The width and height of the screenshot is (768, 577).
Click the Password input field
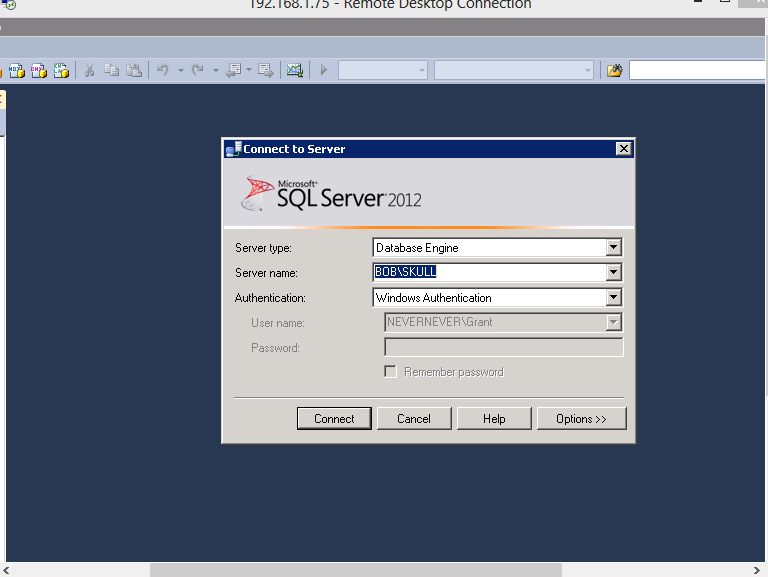coord(504,347)
